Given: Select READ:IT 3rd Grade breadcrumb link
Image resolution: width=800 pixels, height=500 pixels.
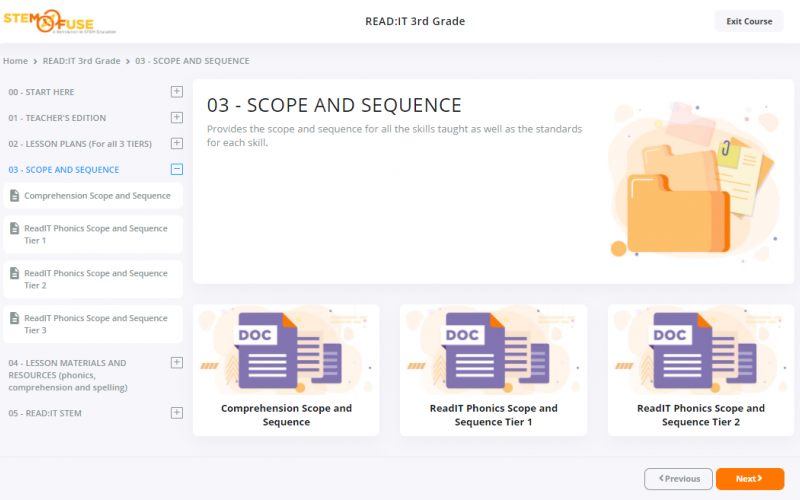Looking at the screenshot, I should click(x=81, y=61).
